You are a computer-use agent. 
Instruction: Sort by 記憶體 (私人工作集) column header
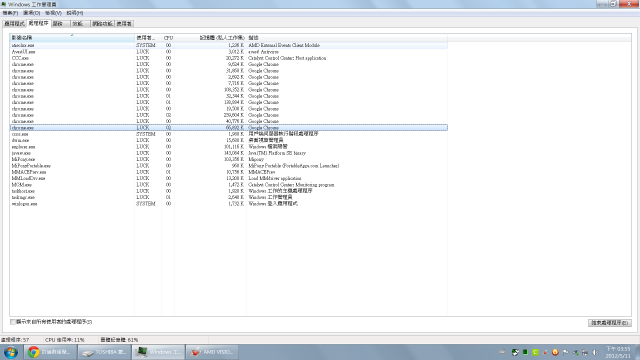pyautogui.click(x=211, y=38)
